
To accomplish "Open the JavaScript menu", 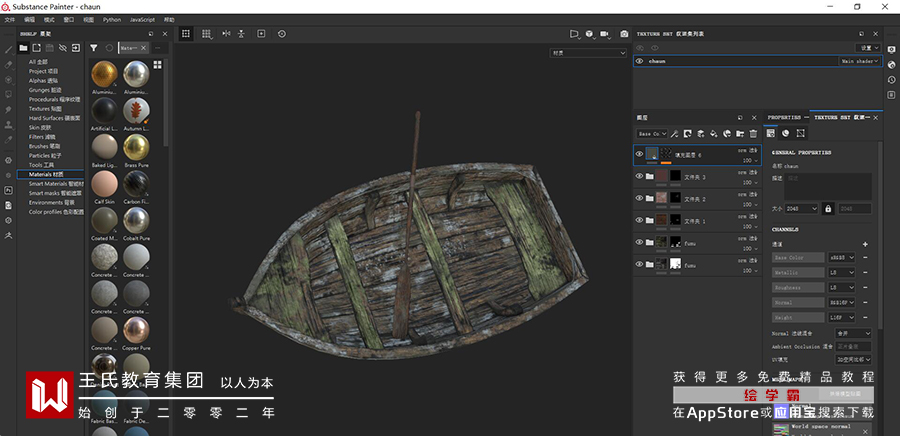I will (x=142, y=19).
